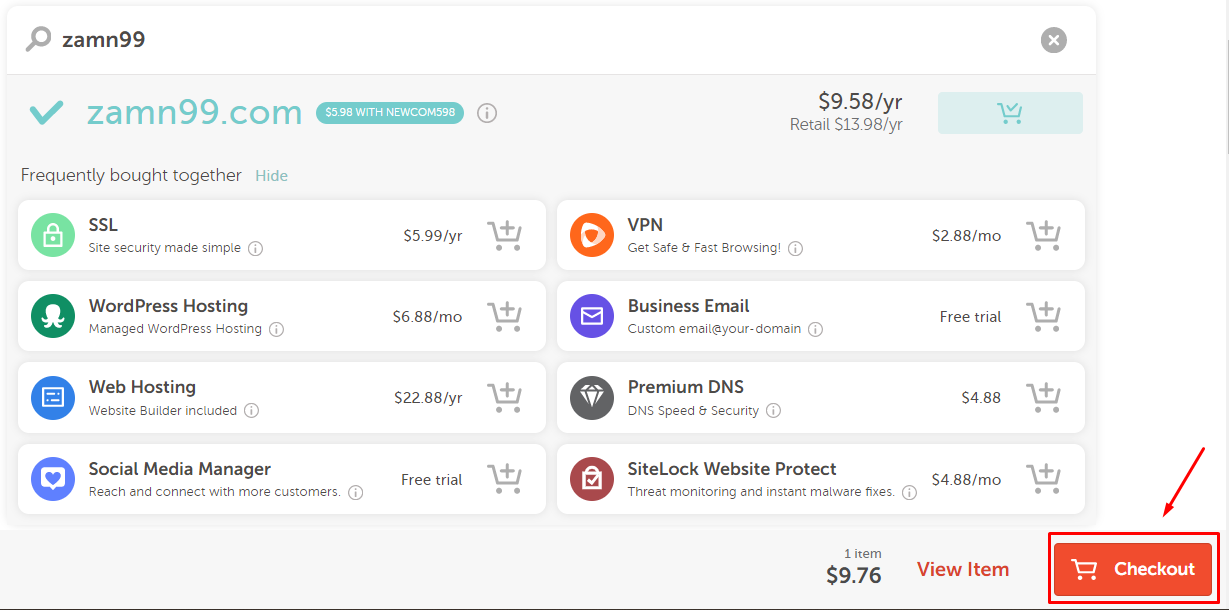Open VPN info tooltip icon
Screen dimensions: 1229x610
tap(795, 248)
